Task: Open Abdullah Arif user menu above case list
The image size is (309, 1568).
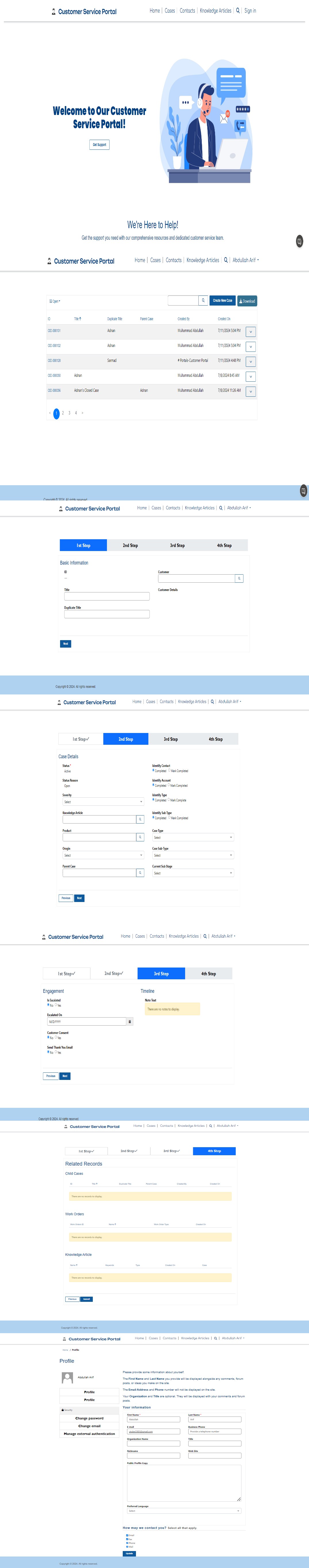Action: point(246,260)
